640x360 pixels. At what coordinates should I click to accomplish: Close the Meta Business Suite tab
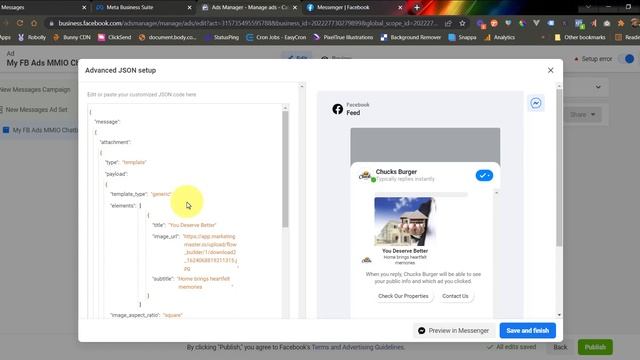click(x=189, y=7)
